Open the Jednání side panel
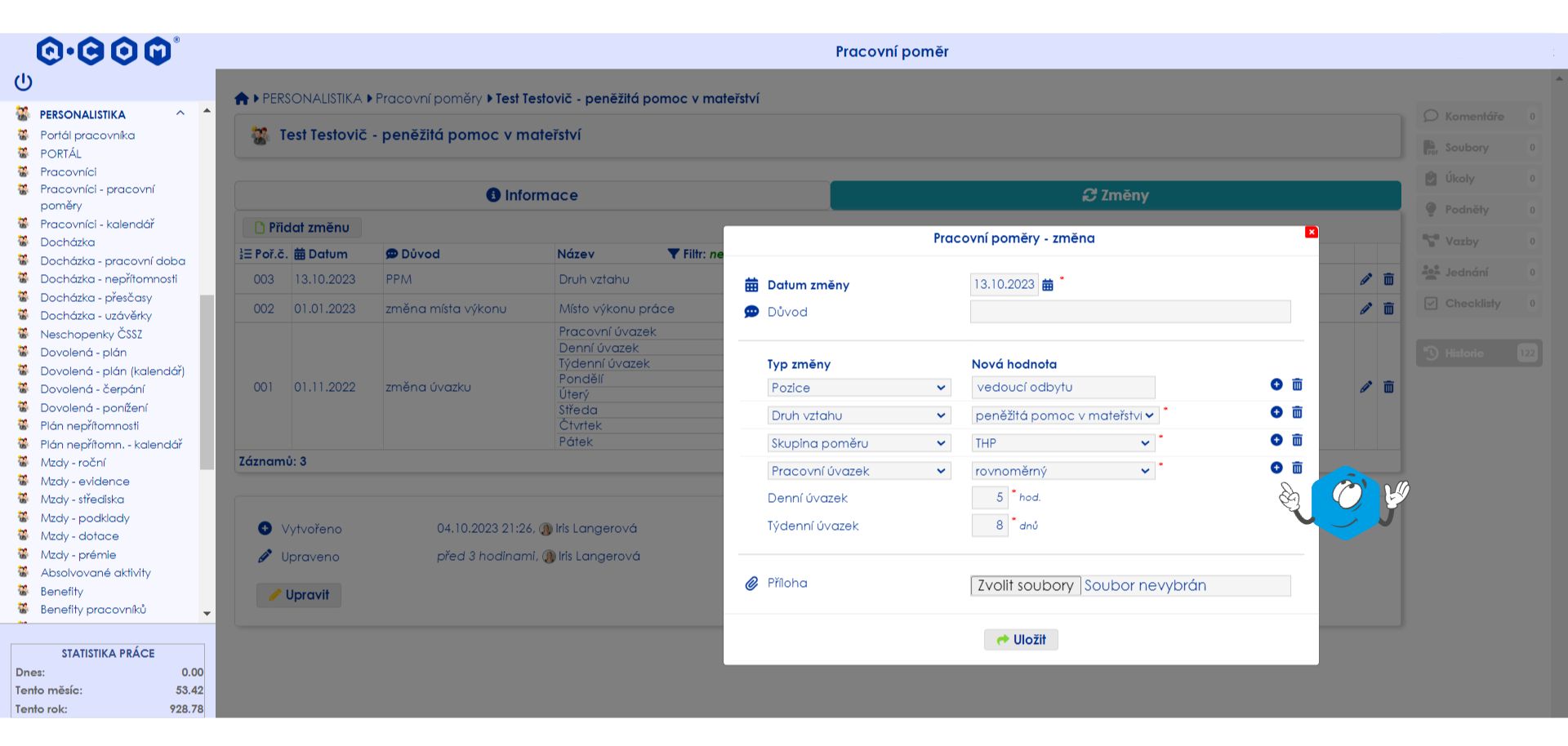 click(1479, 272)
